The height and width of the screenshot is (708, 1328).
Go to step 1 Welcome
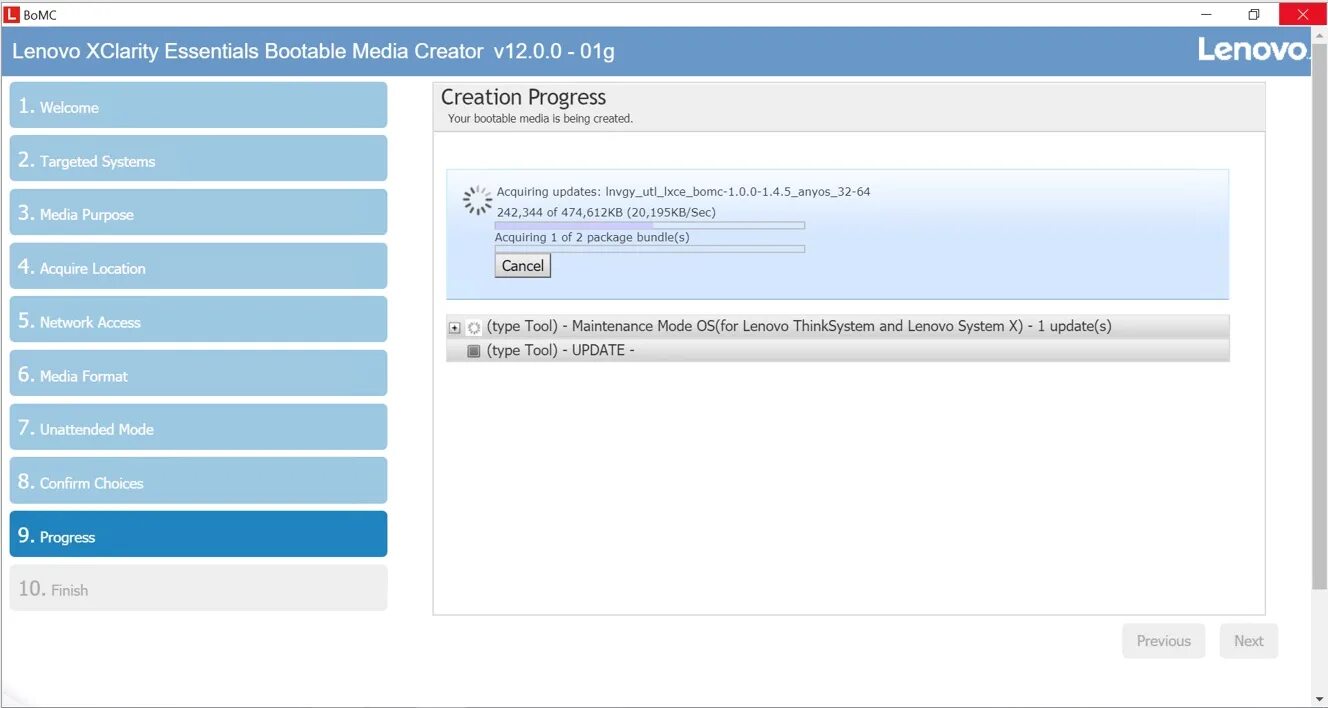coord(198,105)
